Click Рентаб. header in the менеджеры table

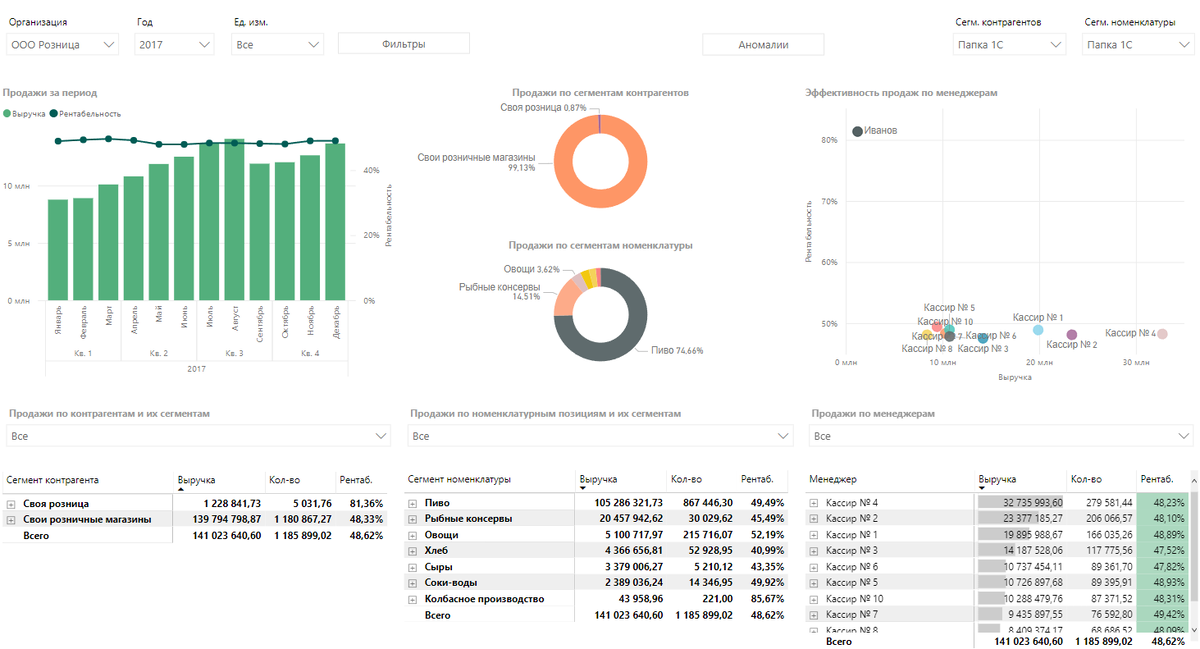tap(1157, 480)
